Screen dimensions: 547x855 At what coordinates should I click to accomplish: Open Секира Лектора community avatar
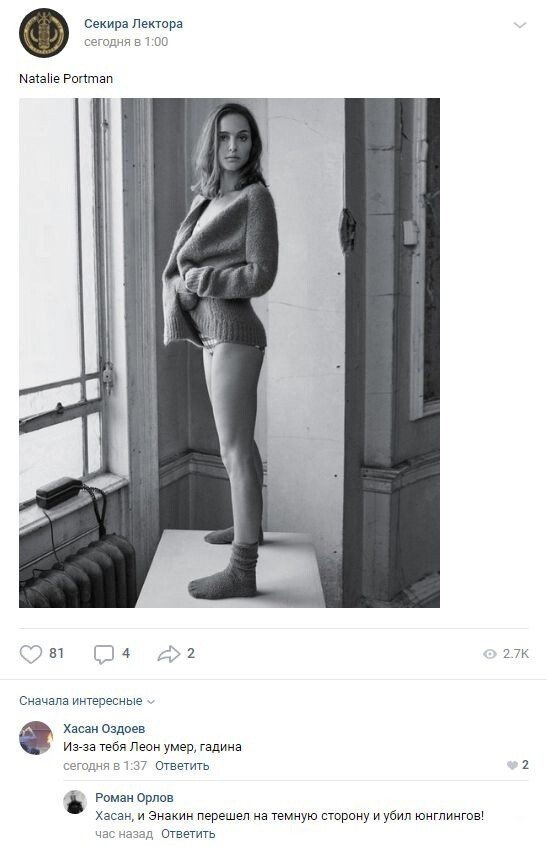44,33
